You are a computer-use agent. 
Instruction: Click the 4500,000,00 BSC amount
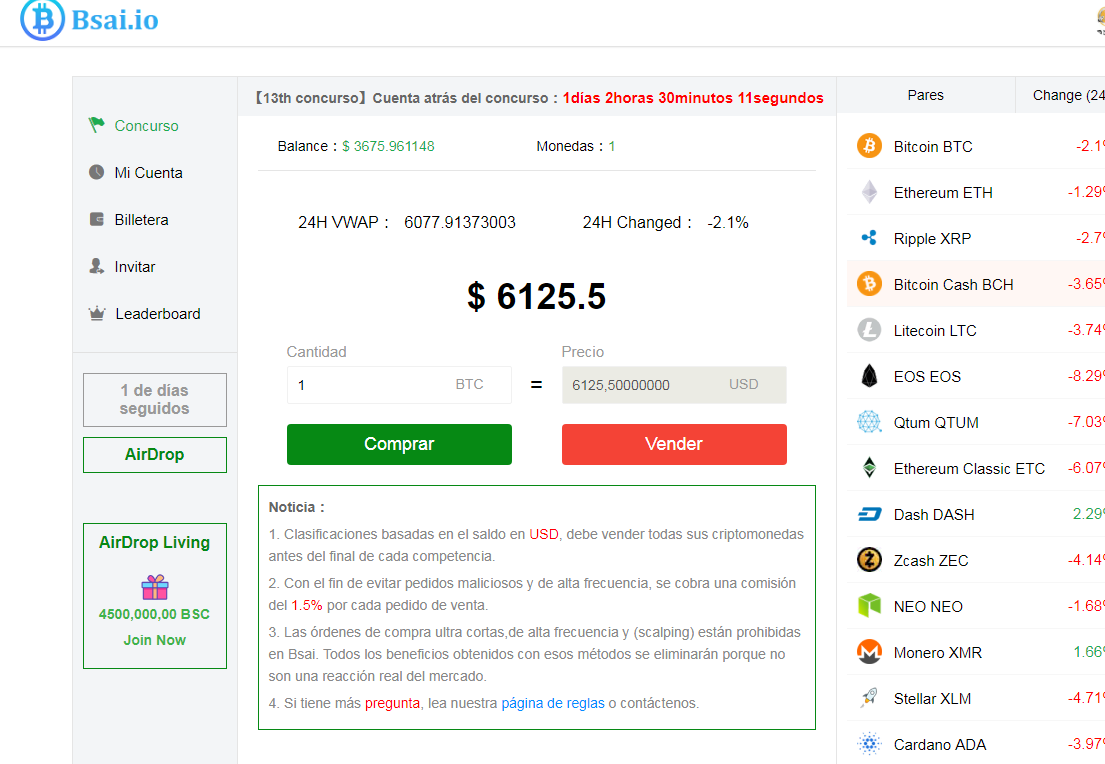pos(154,614)
